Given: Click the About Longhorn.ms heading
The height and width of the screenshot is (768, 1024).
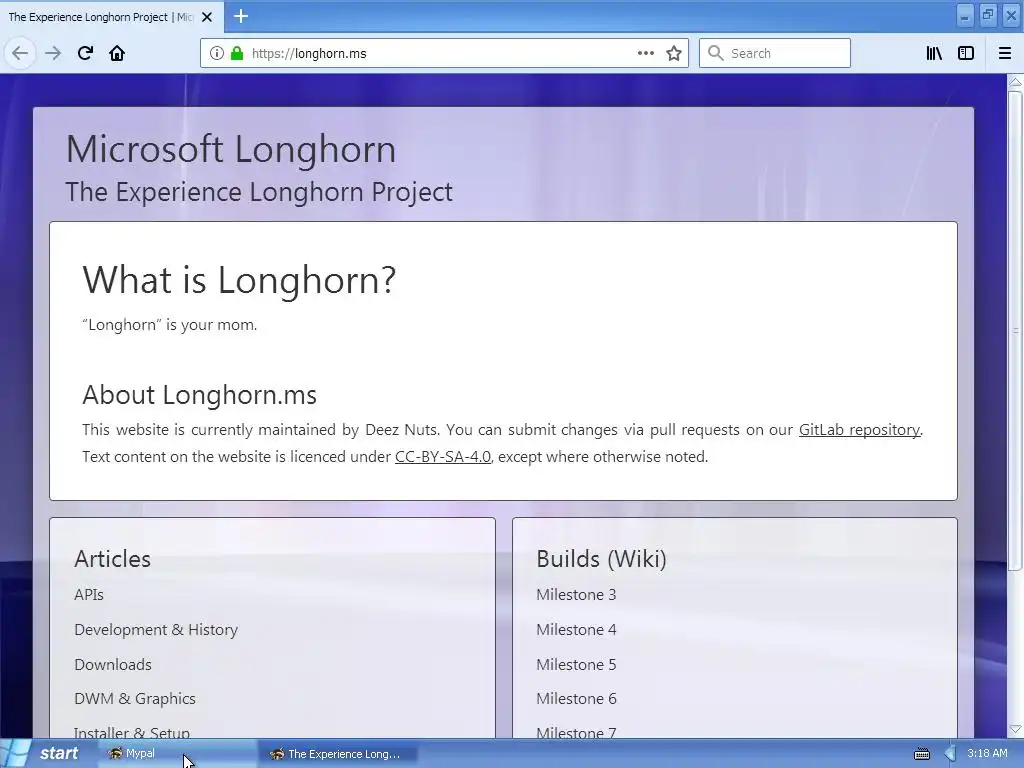Looking at the screenshot, I should (199, 395).
